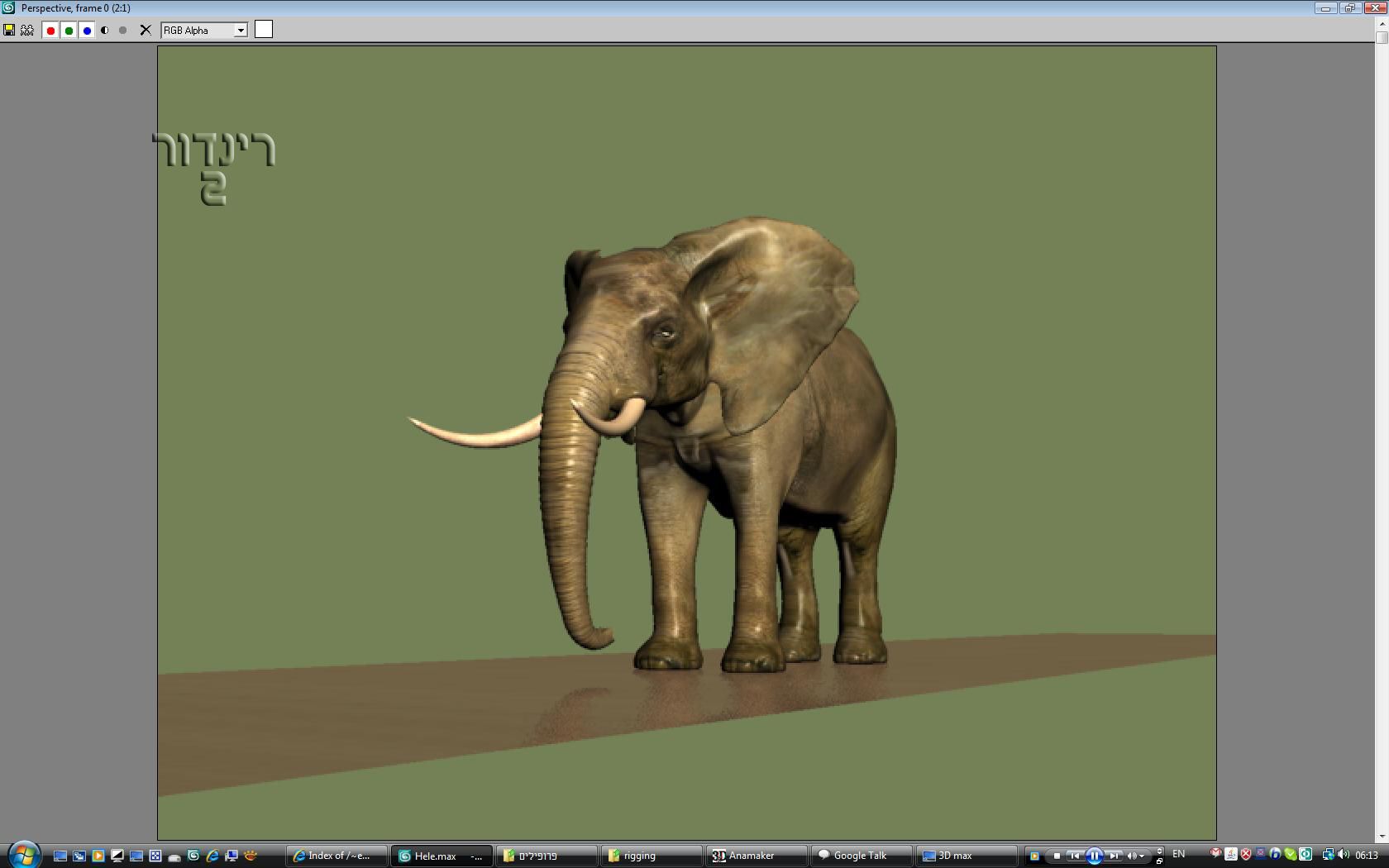Clear the render with the X icon
The width and height of the screenshot is (1389, 868).
click(x=146, y=31)
